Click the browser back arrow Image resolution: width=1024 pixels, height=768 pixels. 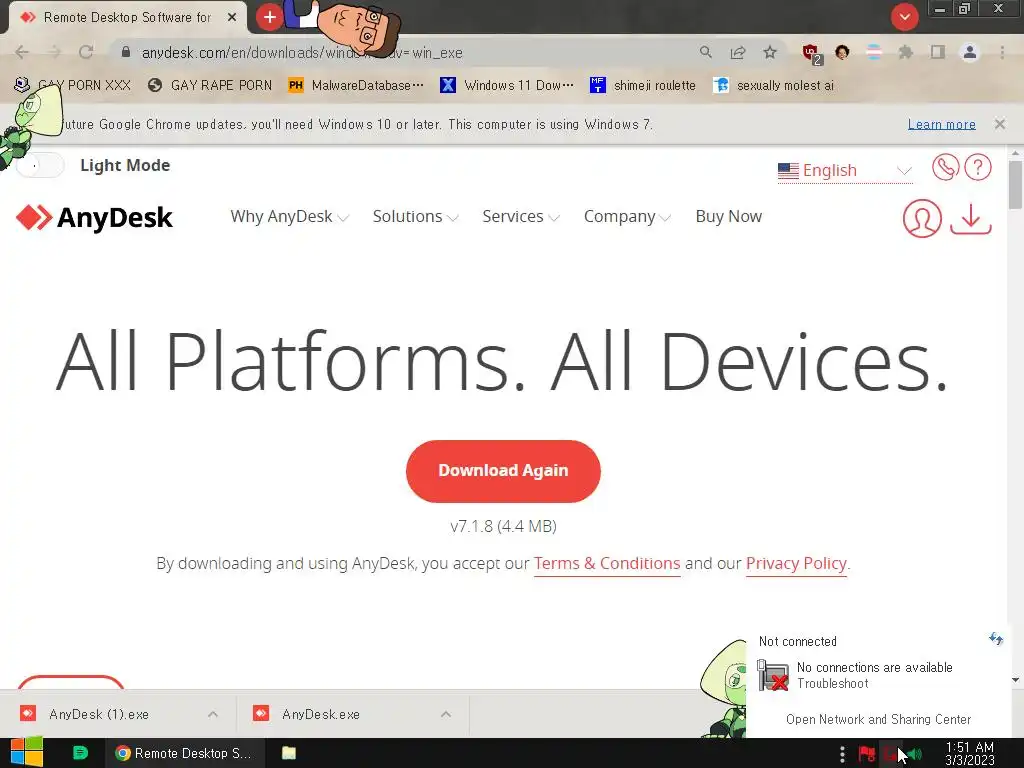(x=22, y=52)
